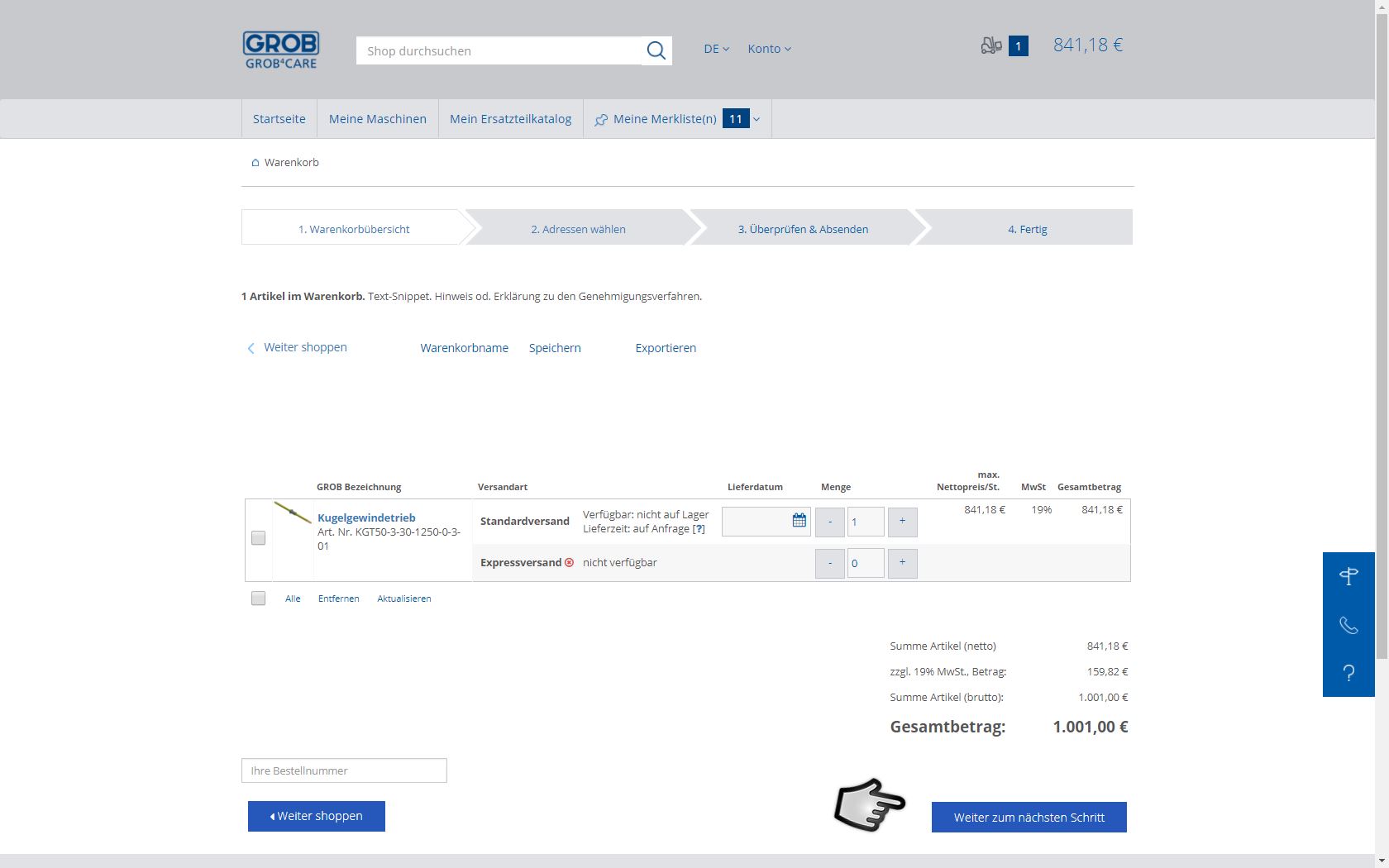Screen dimensions: 1389x868
Task: Click the cart count badge 1
Action: click(x=1019, y=46)
